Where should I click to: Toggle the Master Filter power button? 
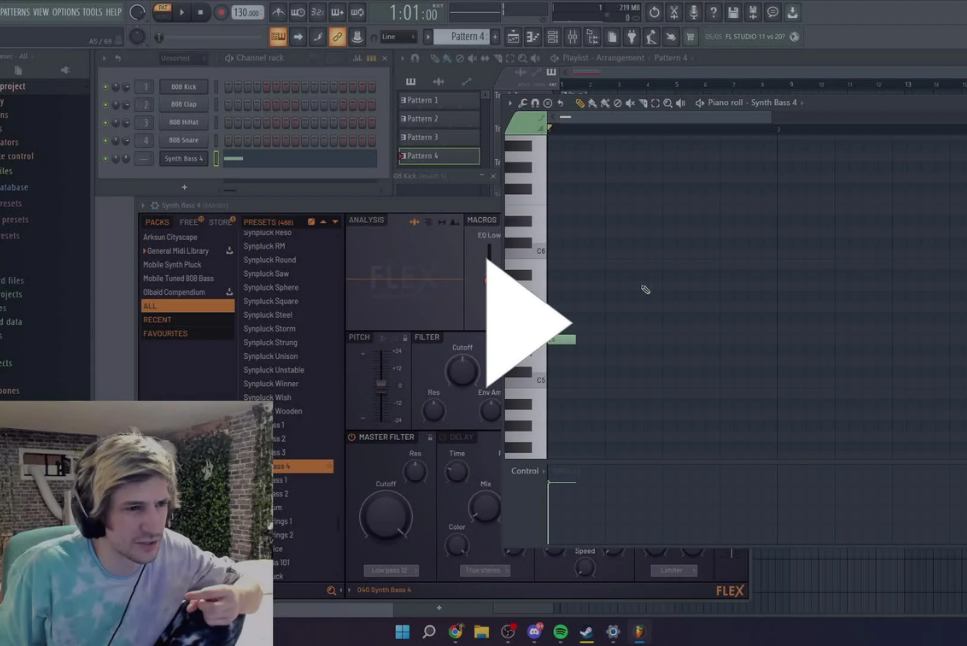[x=352, y=437]
